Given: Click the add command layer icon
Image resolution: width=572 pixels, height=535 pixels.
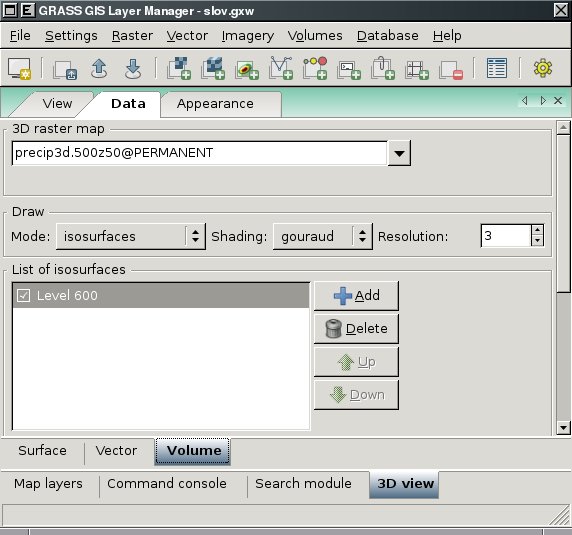Looking at the screenshot, I should click(x=349, y=69).
